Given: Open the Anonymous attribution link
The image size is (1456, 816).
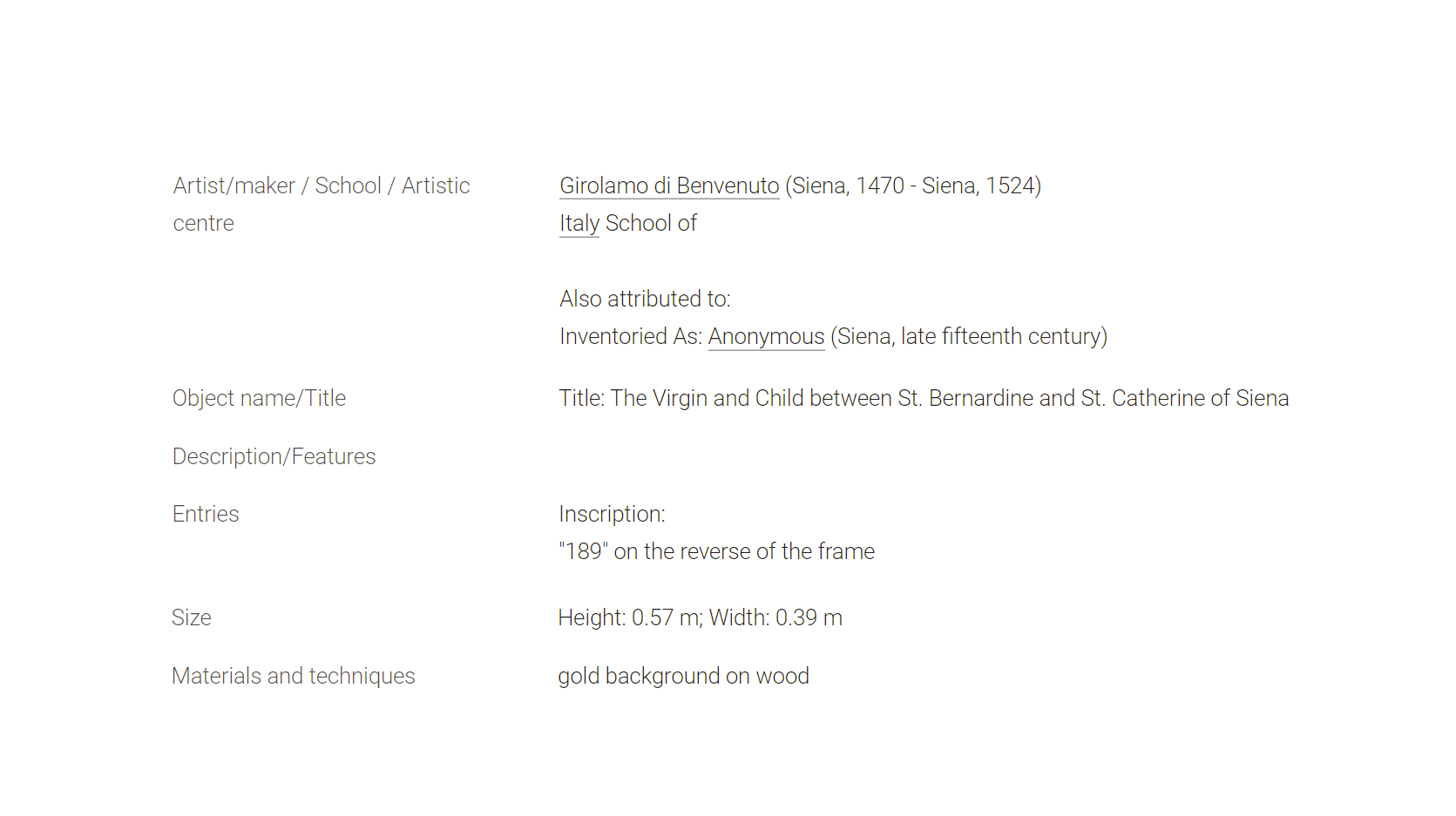Looking at the screenshot, I should pos(766,336).
